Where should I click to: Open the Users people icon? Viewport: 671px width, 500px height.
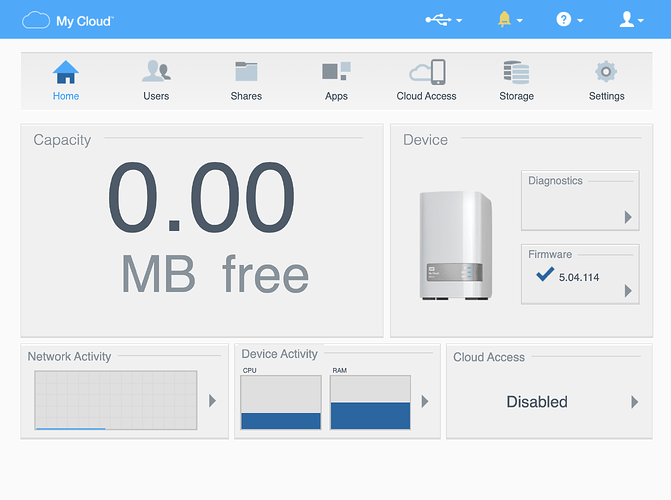(156, 71)
